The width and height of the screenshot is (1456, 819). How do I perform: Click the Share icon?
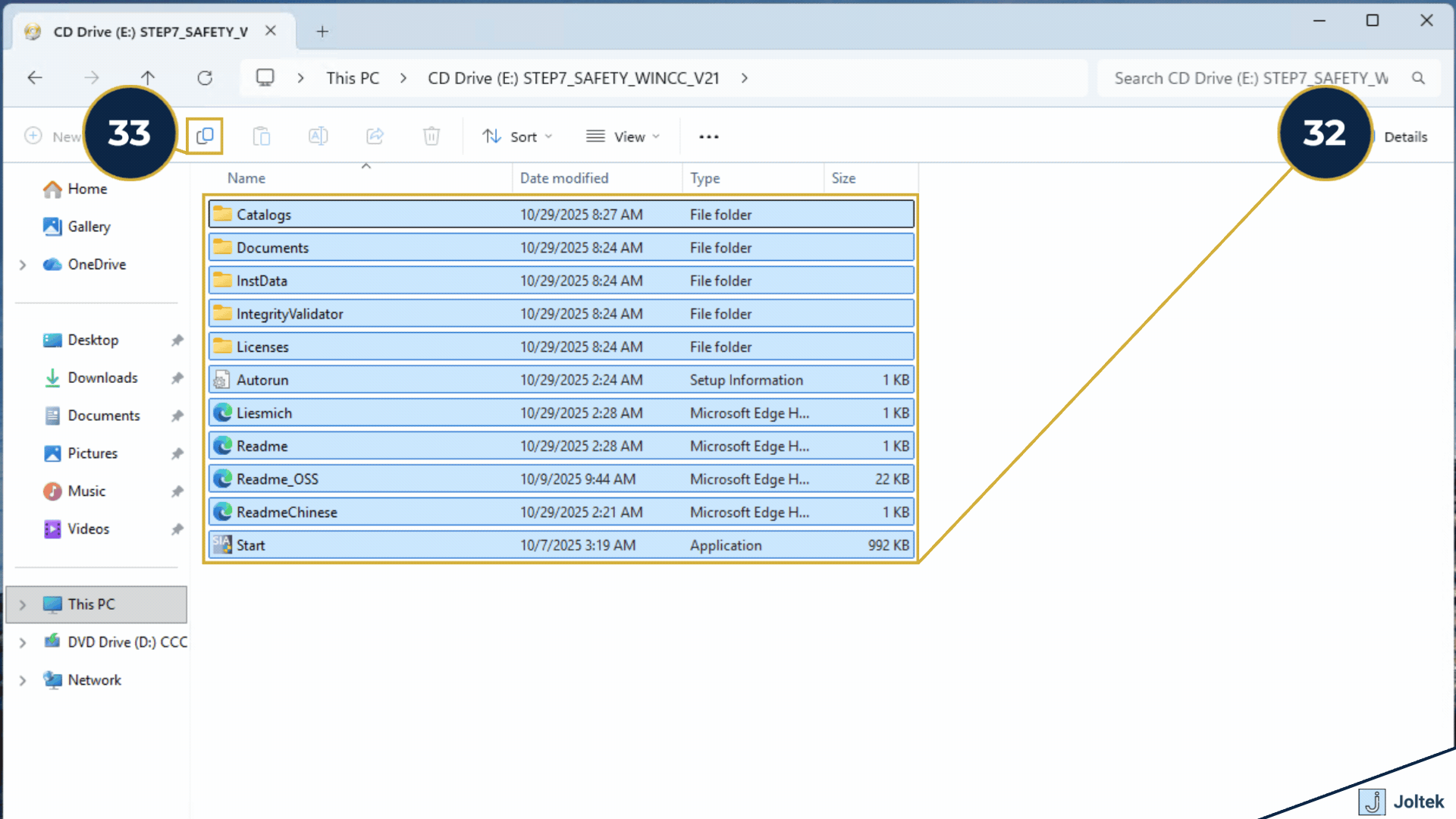pos(374,136)
